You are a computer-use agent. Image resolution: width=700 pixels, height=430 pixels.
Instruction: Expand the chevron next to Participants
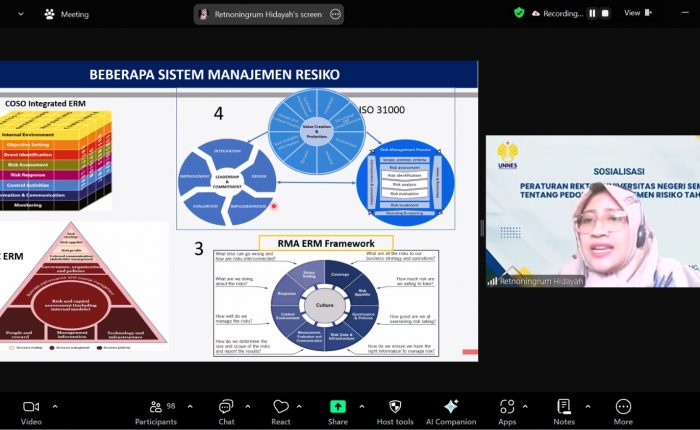(x=191, y=406)
